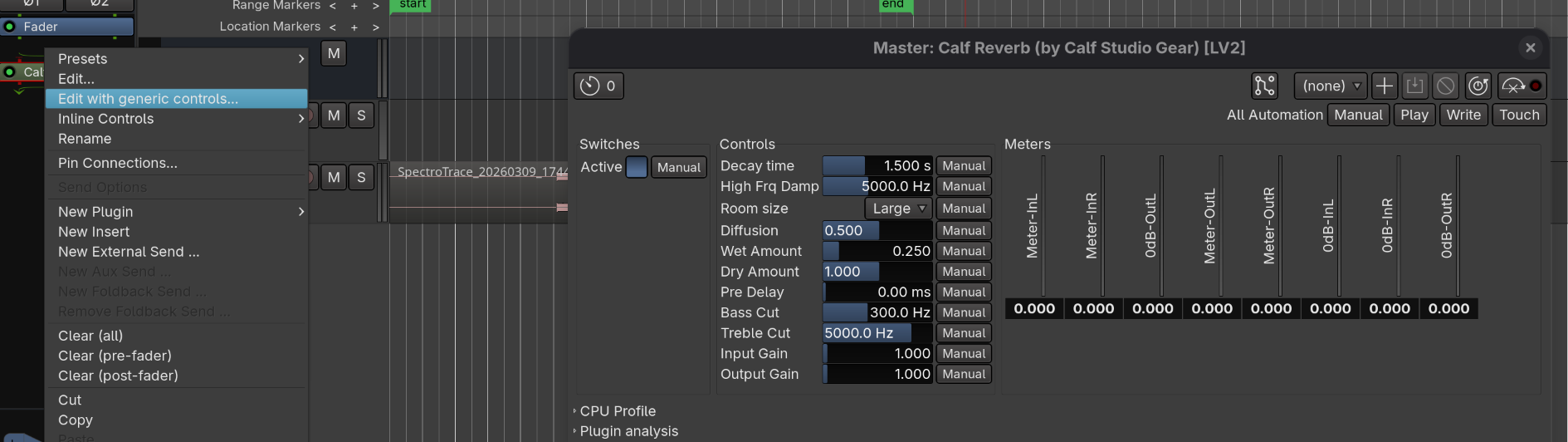Open the Room size Large dropdown
The image size is (1568, 442).
pos(898,209)
